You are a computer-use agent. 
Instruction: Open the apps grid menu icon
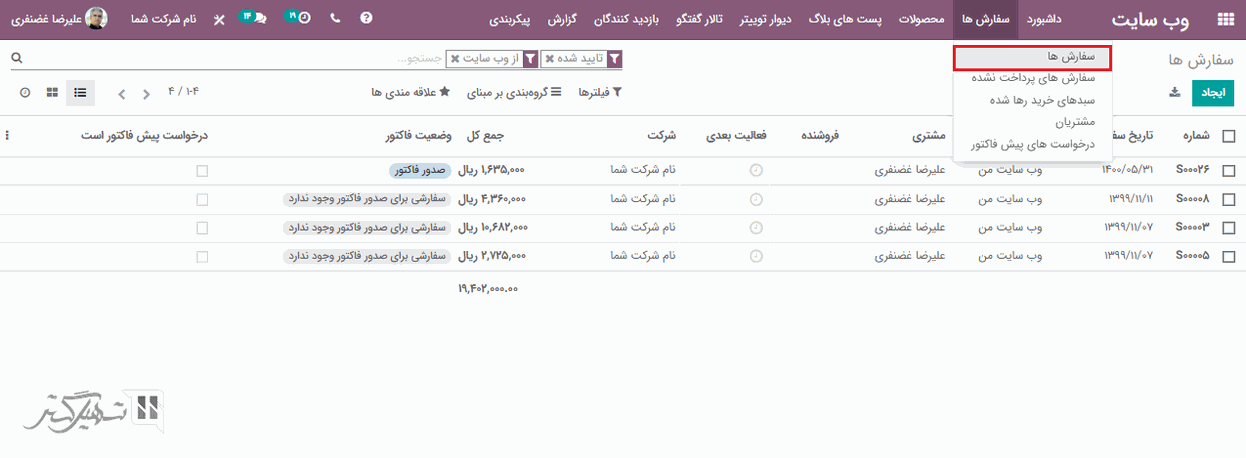tap(1224, 19)
